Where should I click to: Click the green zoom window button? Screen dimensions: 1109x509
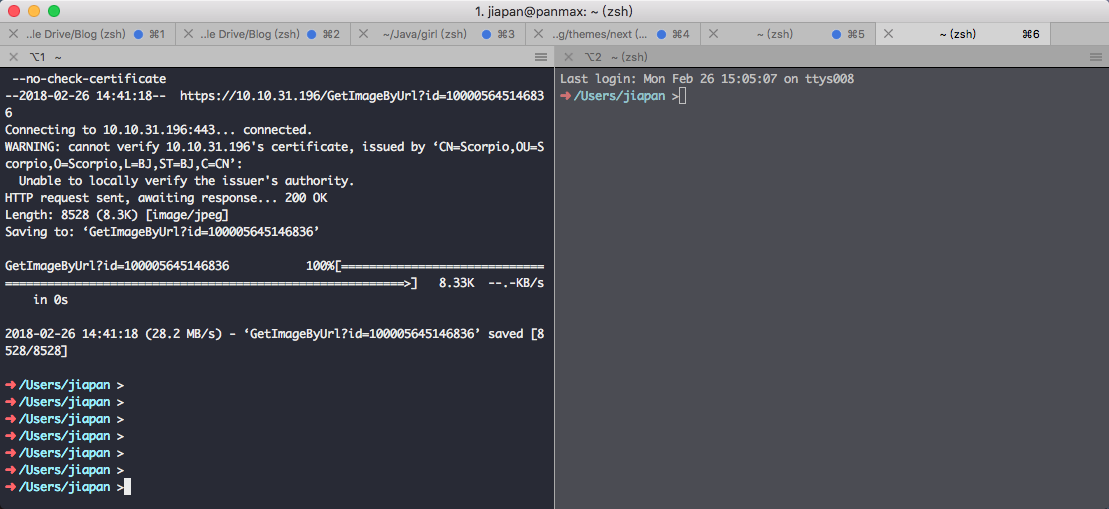tap(53, 11)
